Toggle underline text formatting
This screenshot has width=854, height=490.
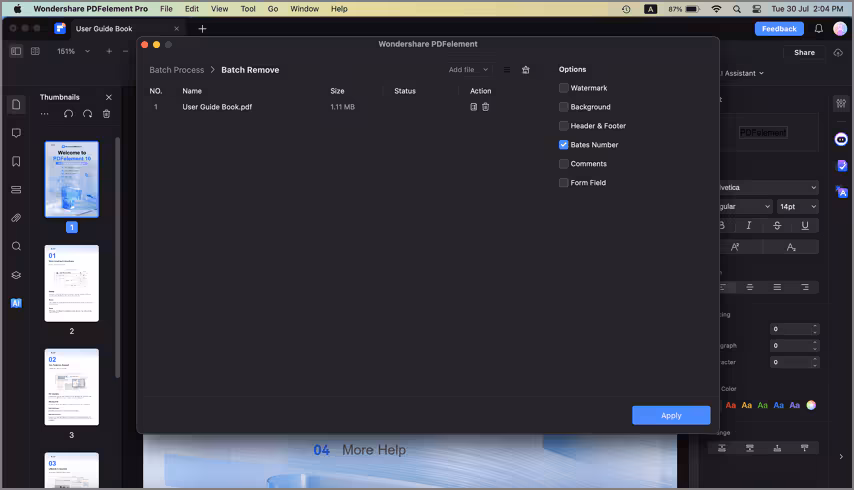click(x=805, y=225)
